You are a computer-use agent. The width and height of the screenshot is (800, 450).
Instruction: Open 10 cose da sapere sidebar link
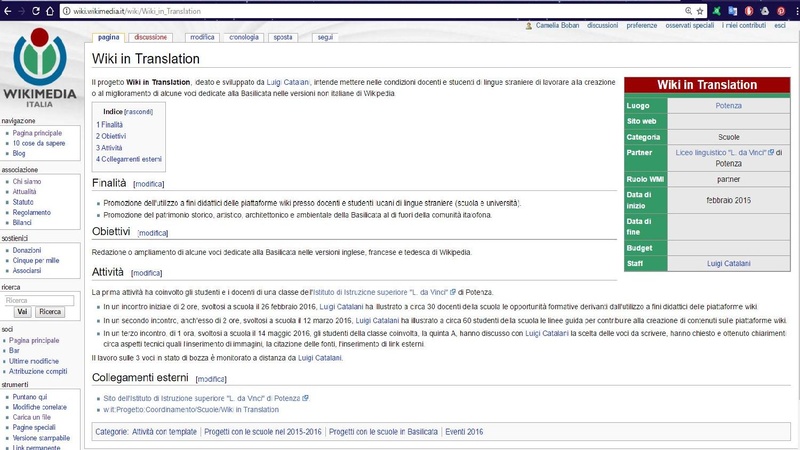pyautogui.click(x=39, y=143)
